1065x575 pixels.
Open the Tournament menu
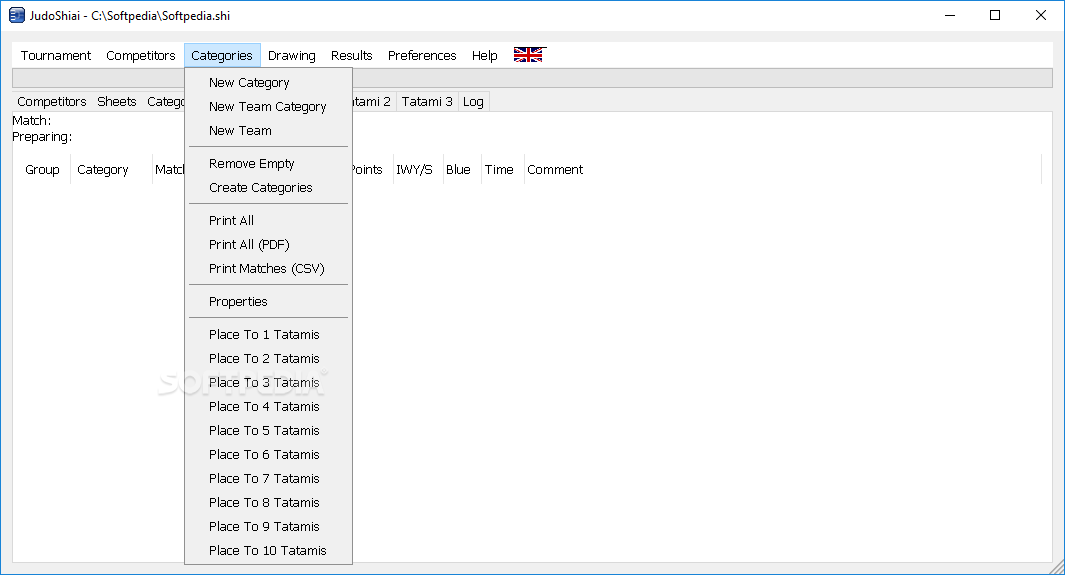(56, 56)
